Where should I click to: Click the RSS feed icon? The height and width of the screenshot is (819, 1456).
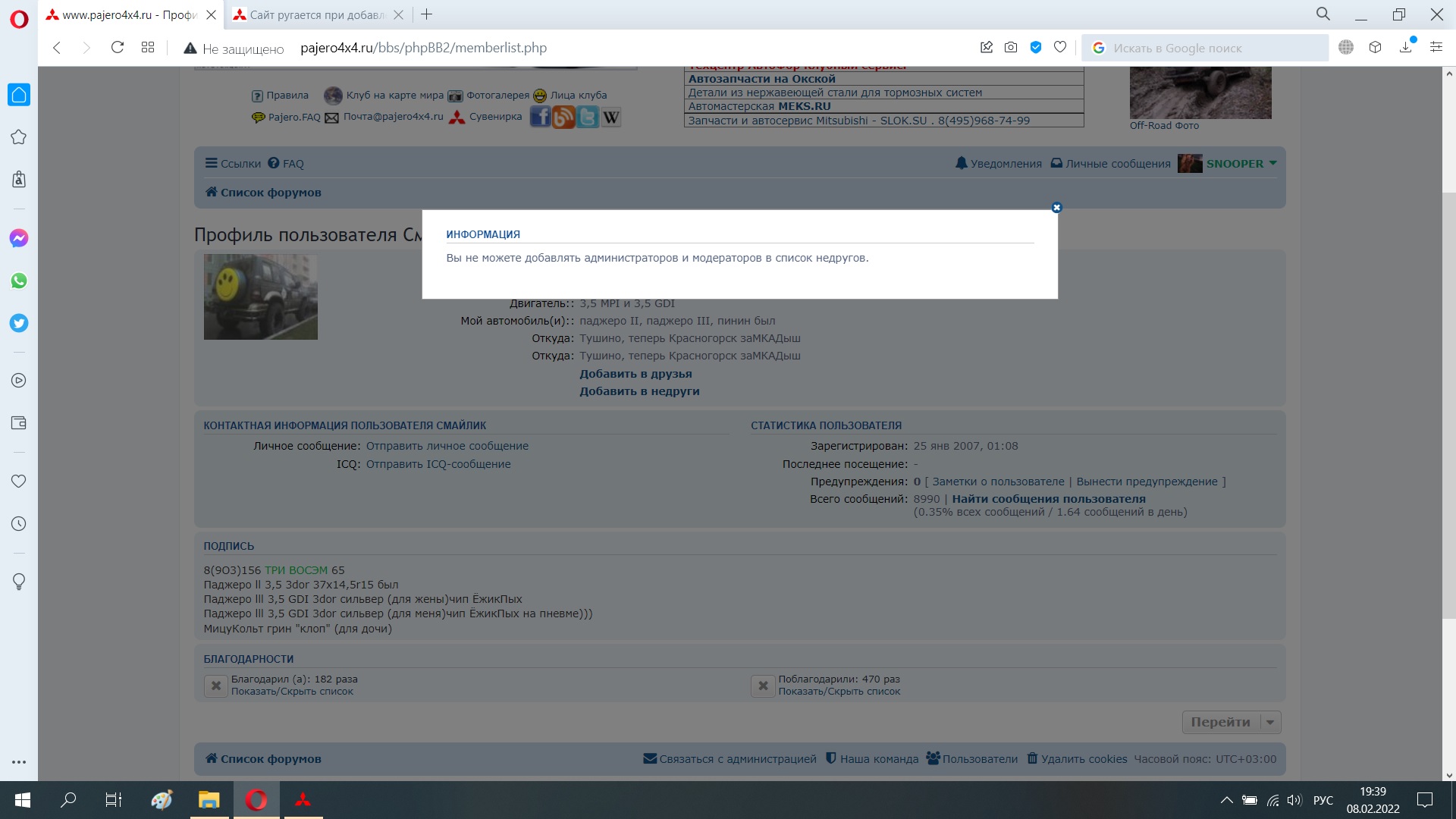[x=563, y=117]
